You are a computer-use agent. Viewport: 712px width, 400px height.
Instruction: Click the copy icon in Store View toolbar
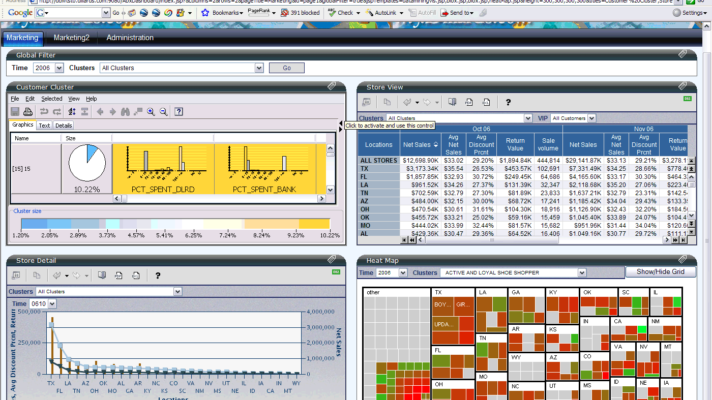387,102
